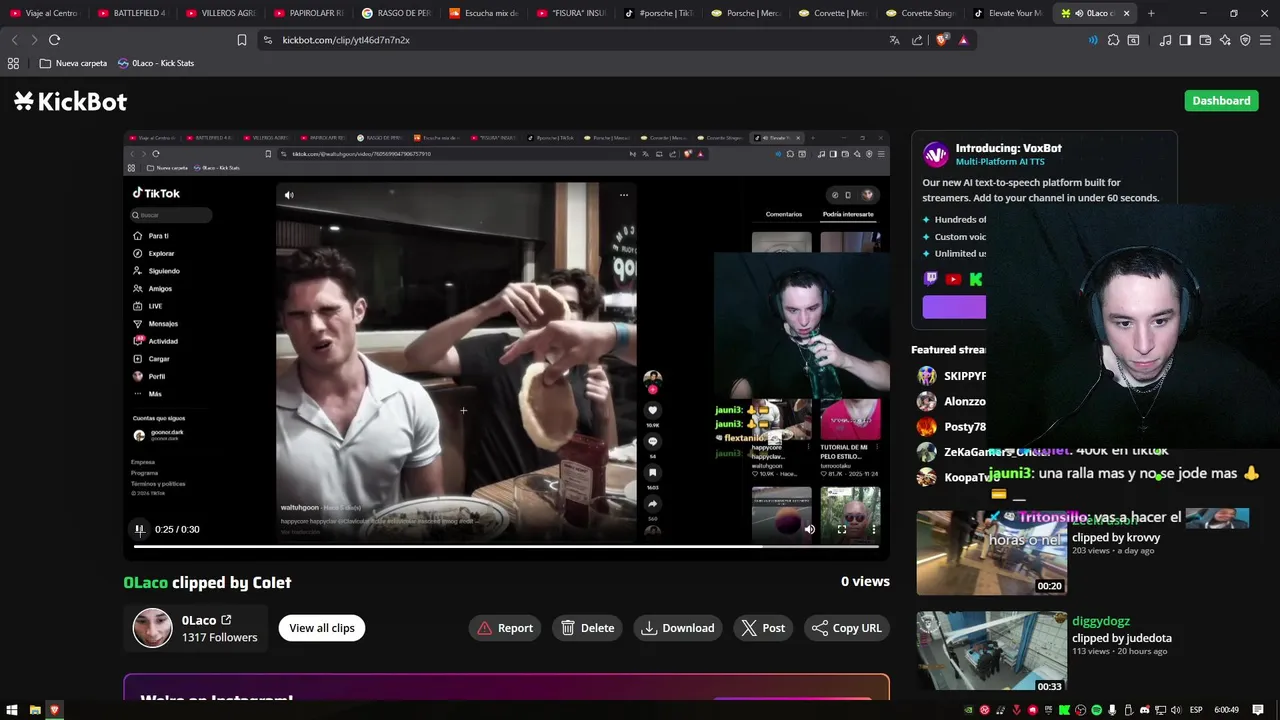The height and width of the screenshot is (720, 1280).
Task: Pause the clip playback
Action: coord(140,529)
